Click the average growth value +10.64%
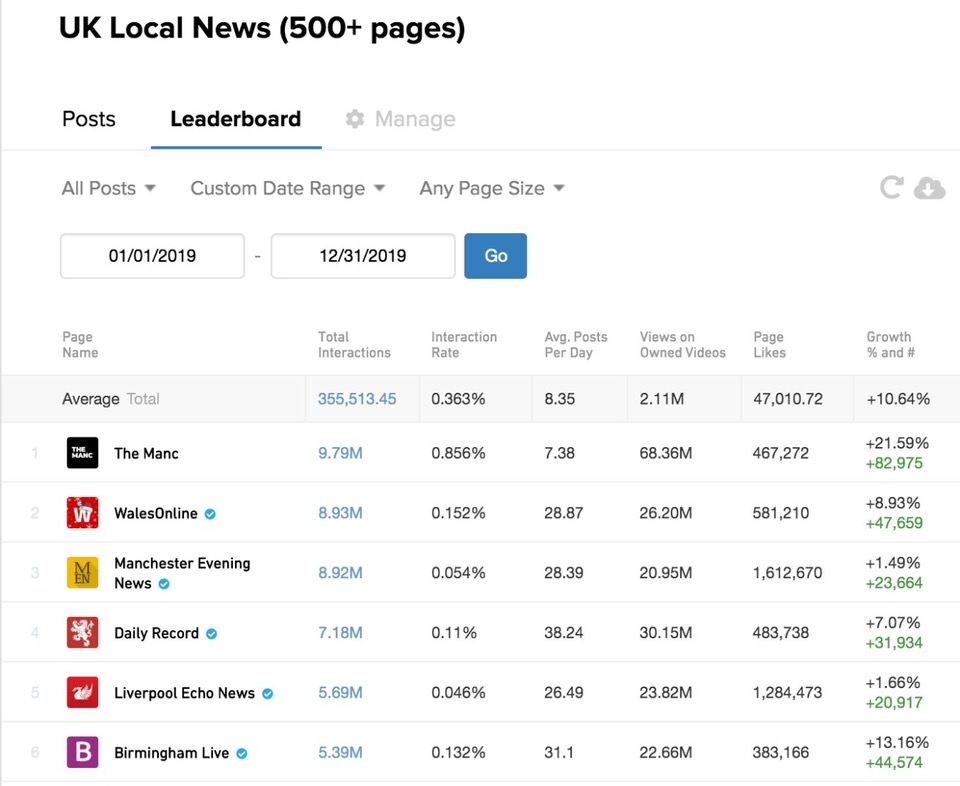This screenshot has width=960, height=786. [898, 399]
